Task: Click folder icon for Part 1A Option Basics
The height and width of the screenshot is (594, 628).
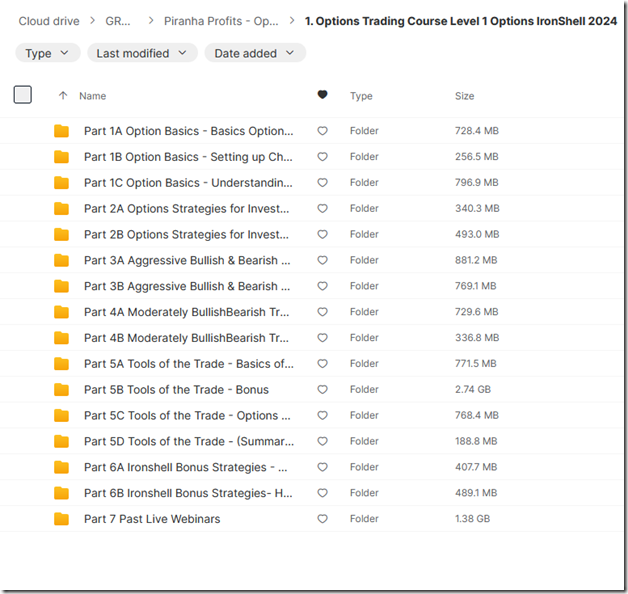Action: (x=62, y=131)
